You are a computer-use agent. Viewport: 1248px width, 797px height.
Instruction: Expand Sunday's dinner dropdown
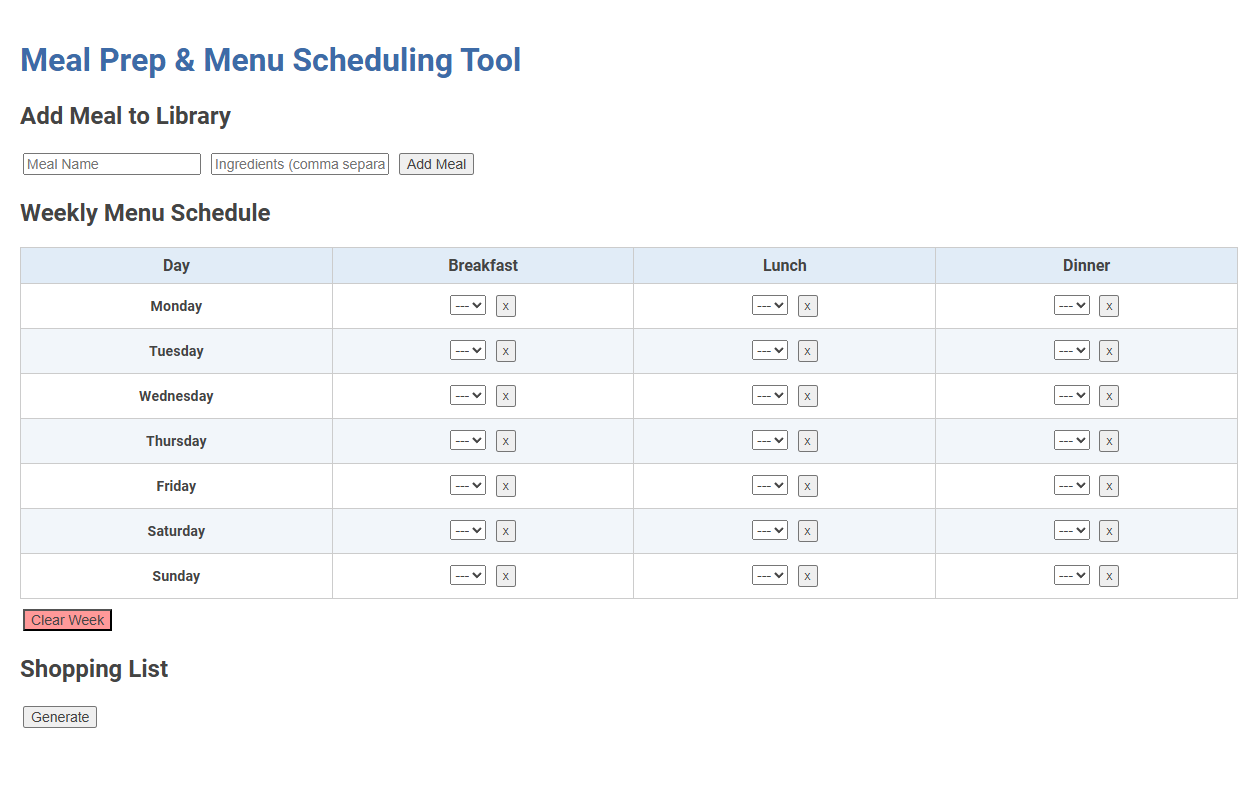tap(1071, 575)
